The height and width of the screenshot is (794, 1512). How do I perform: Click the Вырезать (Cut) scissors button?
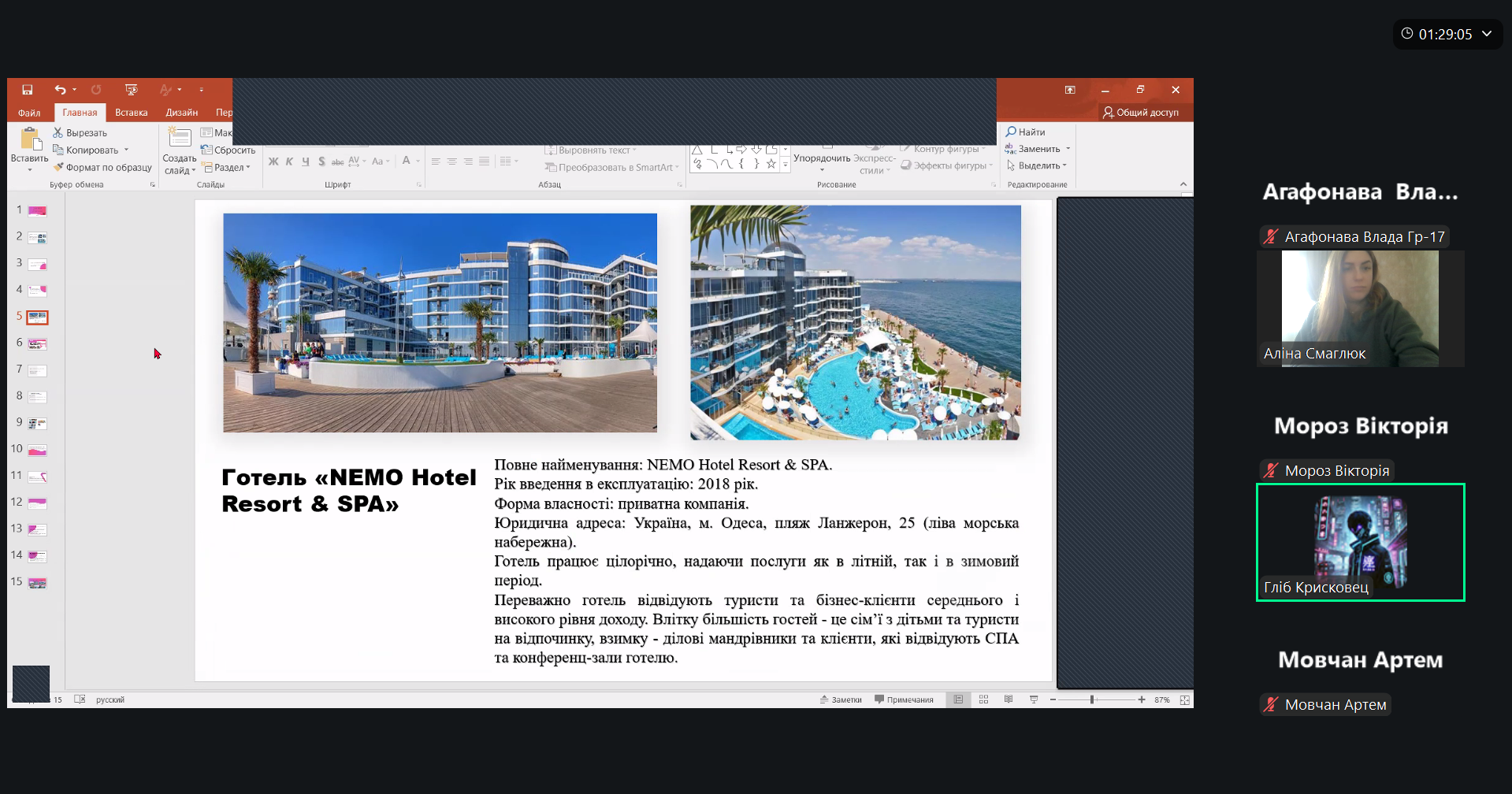80,133
